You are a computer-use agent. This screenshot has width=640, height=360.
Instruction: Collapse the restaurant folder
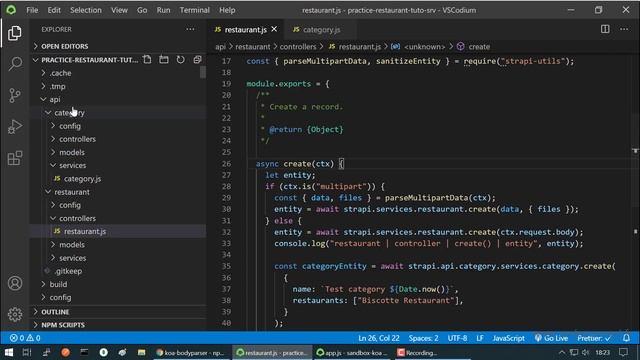[118, 192]
